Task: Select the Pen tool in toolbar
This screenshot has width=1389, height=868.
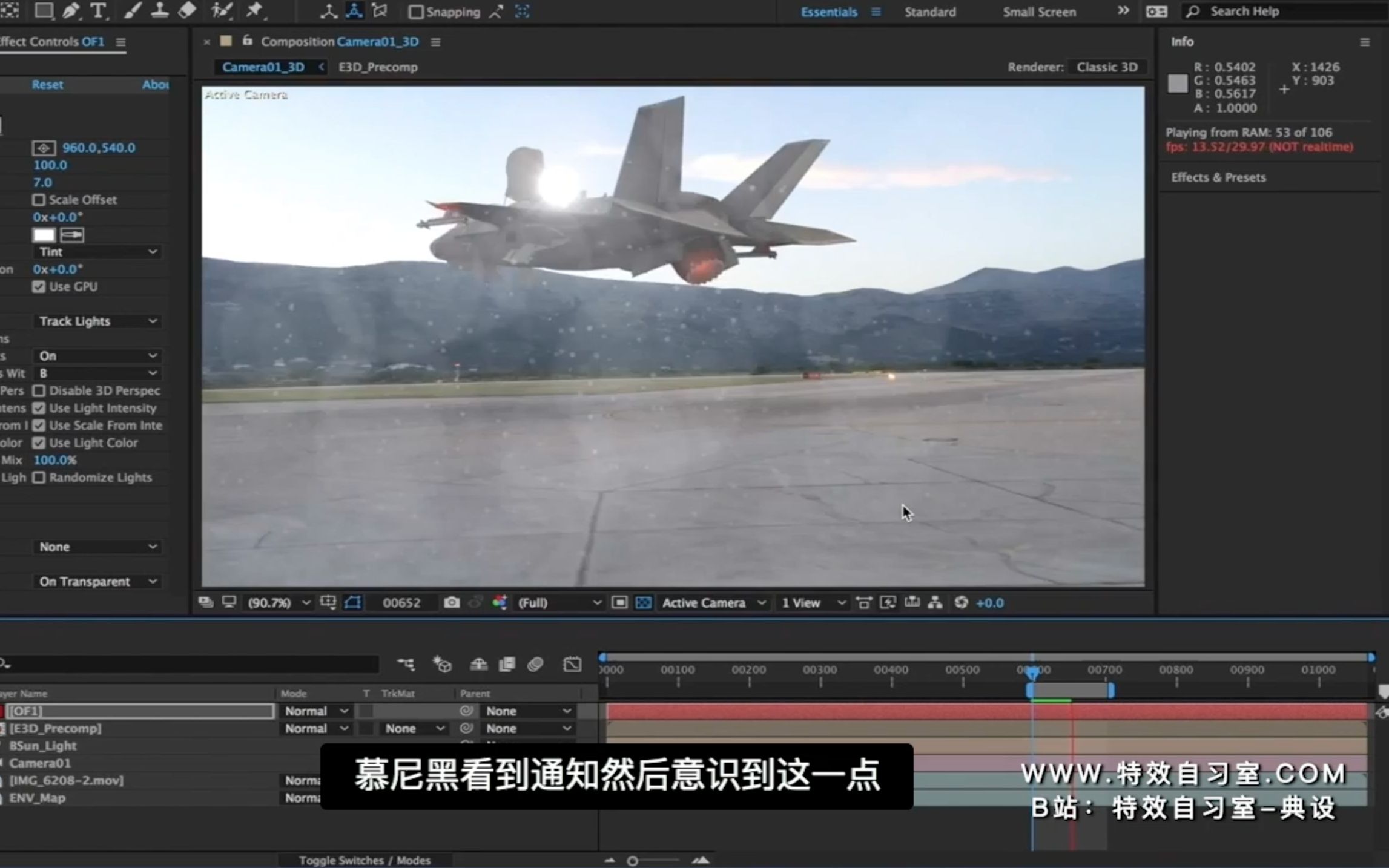Action: 70,11
